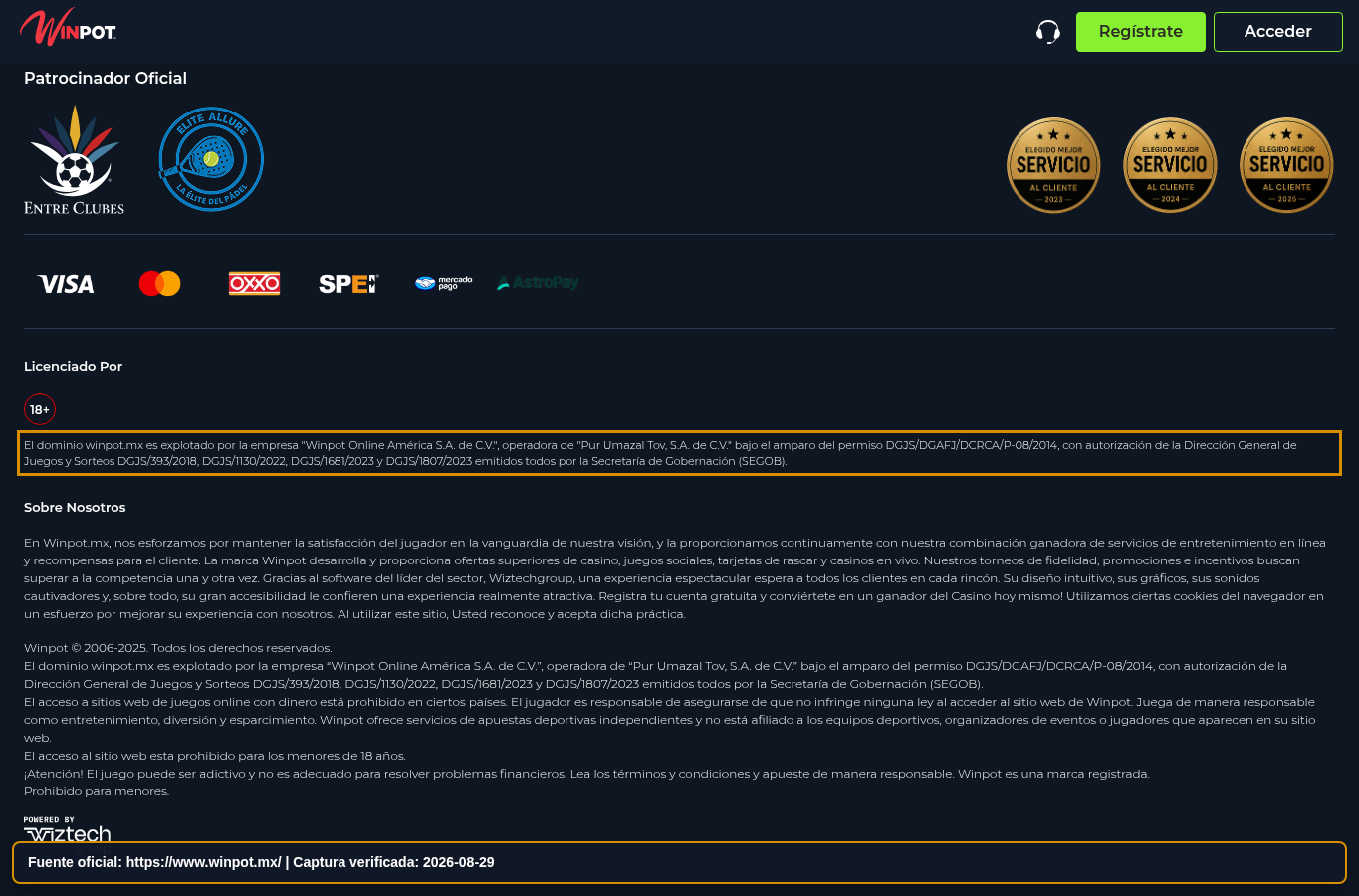Click the 2025 Servicio al Cliente badge
1359x896 pixels.
click(x=1286, y=165)
